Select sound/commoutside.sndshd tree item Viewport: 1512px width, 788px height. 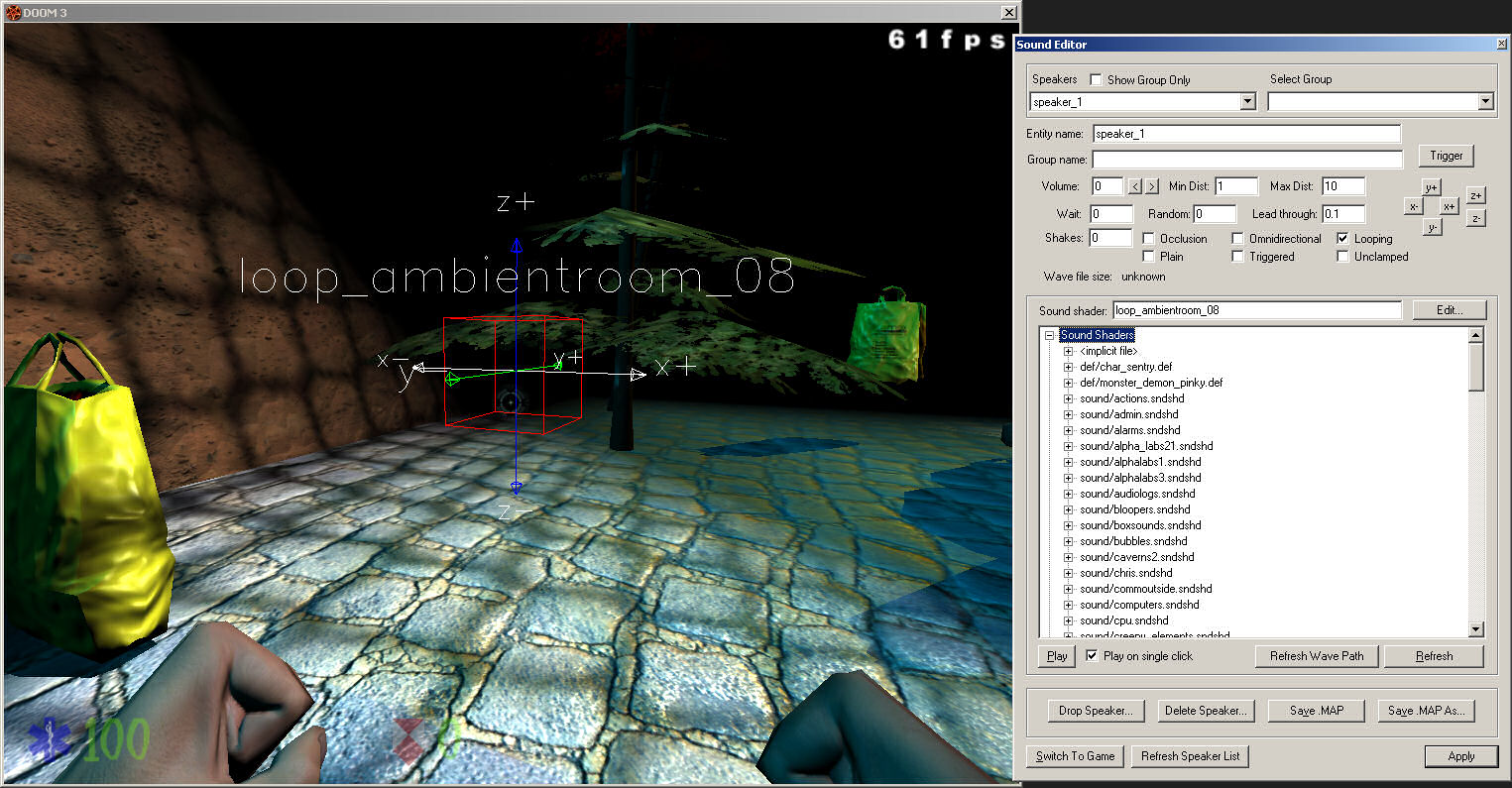point(1146,589)
